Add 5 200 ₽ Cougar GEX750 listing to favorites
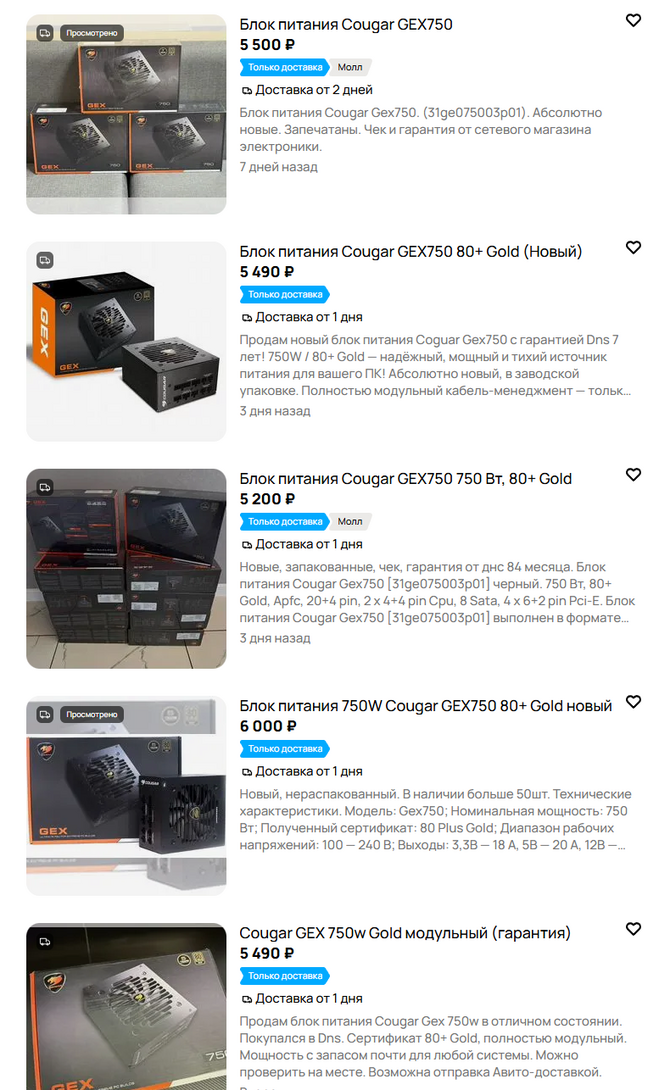659x1090 pixels. pyautogui.click(x=633, y=475)
